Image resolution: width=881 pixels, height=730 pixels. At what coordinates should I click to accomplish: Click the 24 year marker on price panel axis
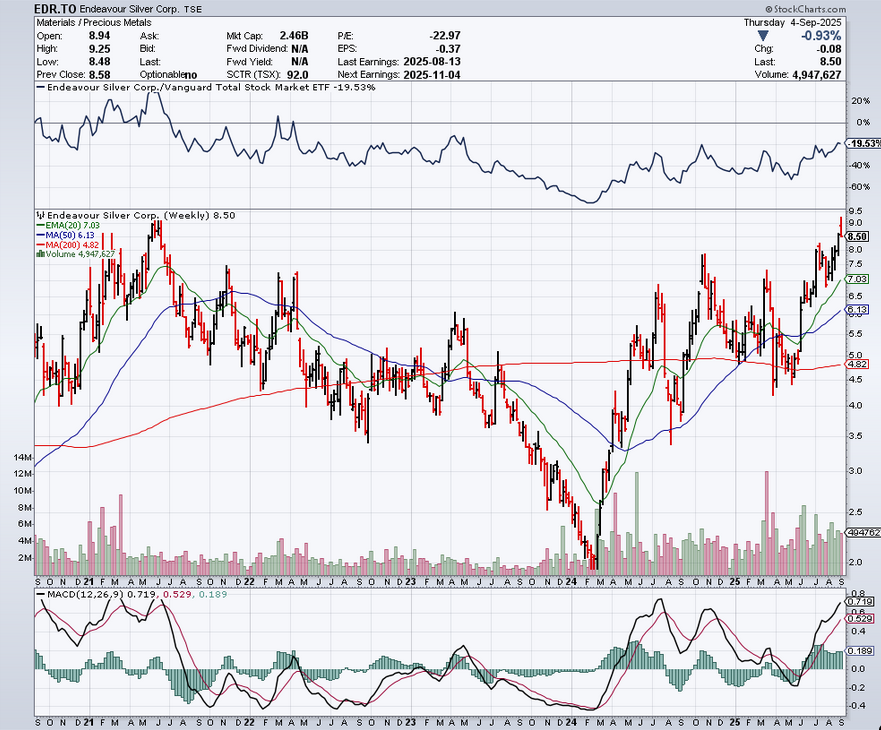(571, 582)
